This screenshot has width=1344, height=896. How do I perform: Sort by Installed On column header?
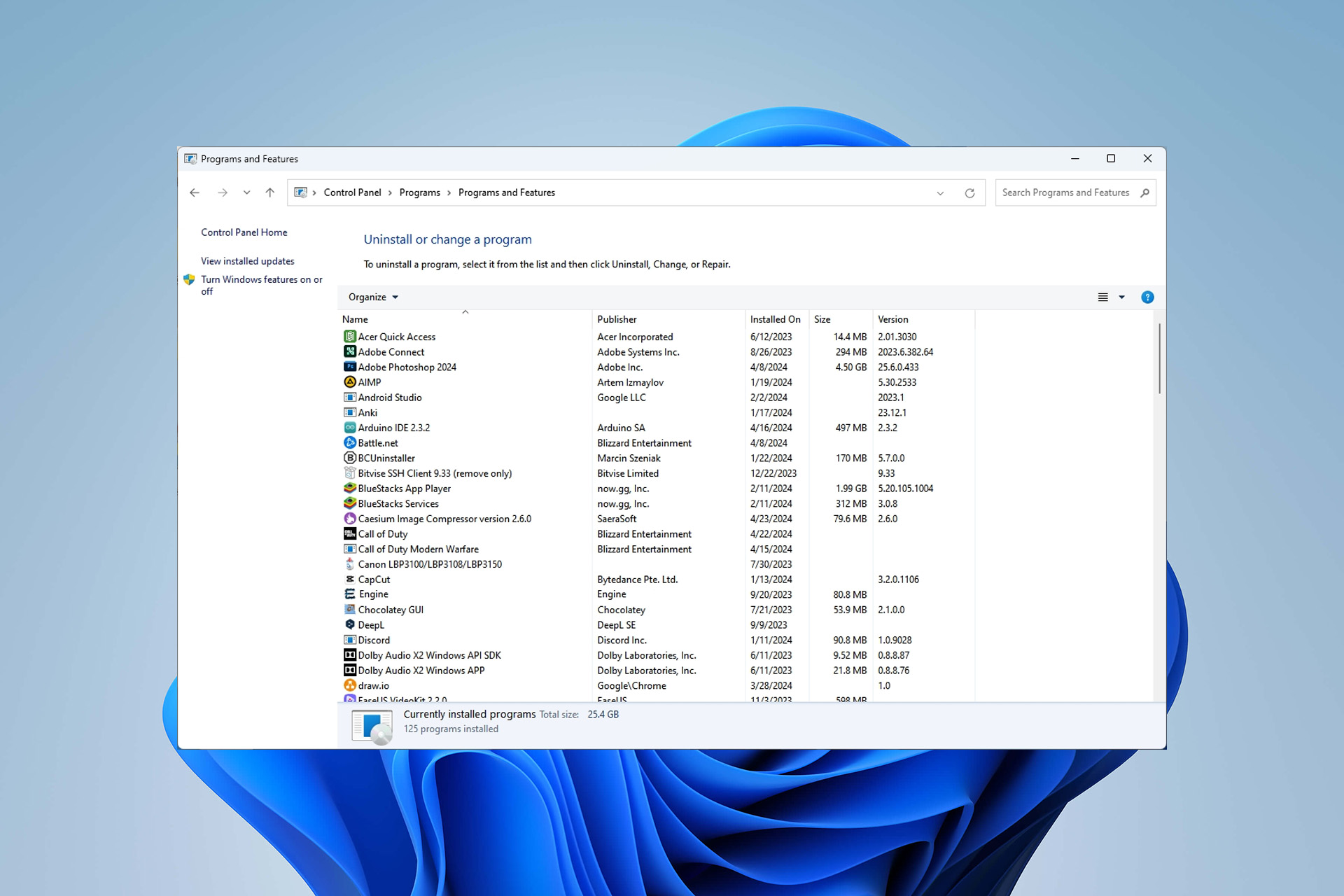point(776,319)
